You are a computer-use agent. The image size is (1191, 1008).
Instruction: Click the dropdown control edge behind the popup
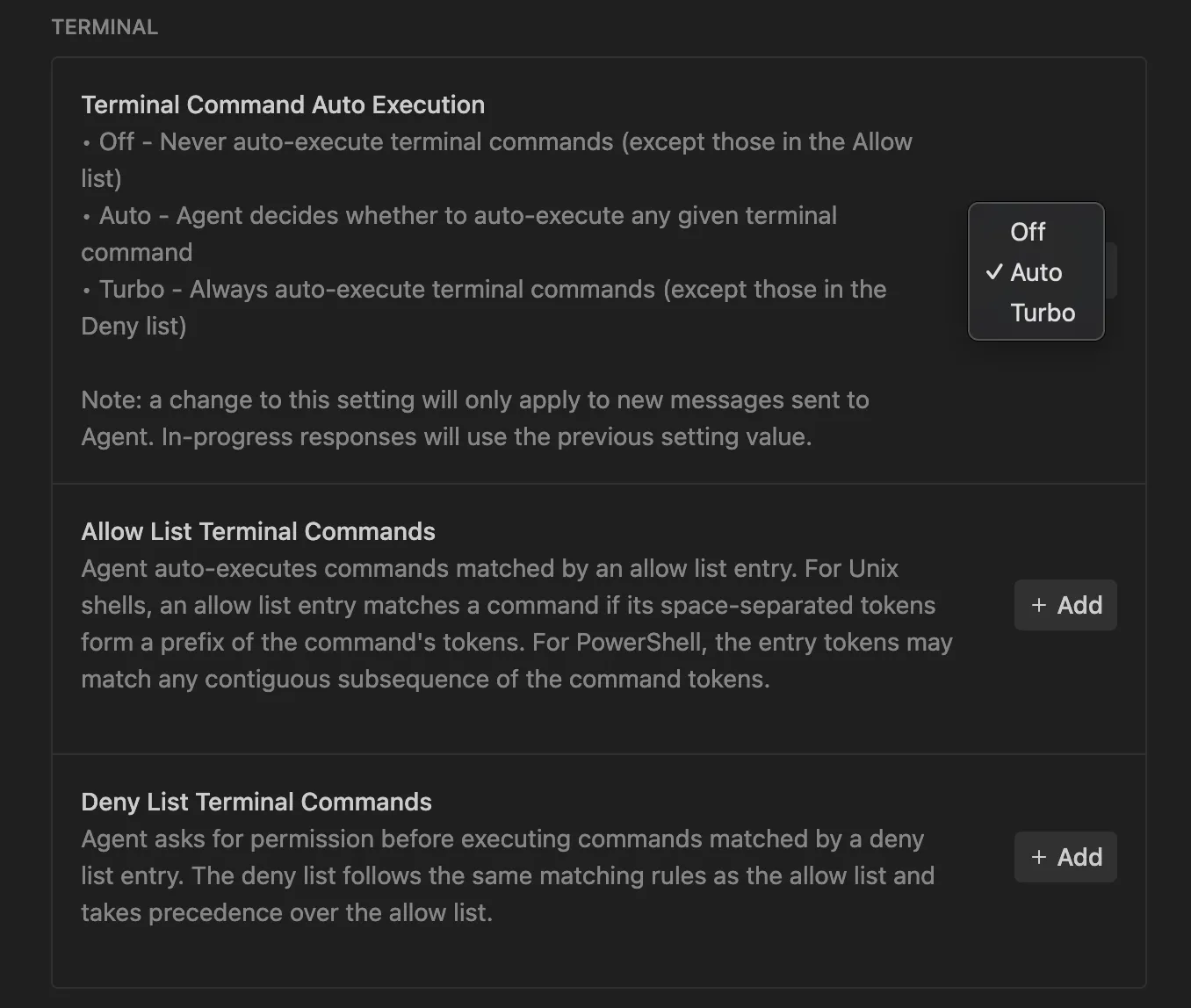tap(1111, 270)
